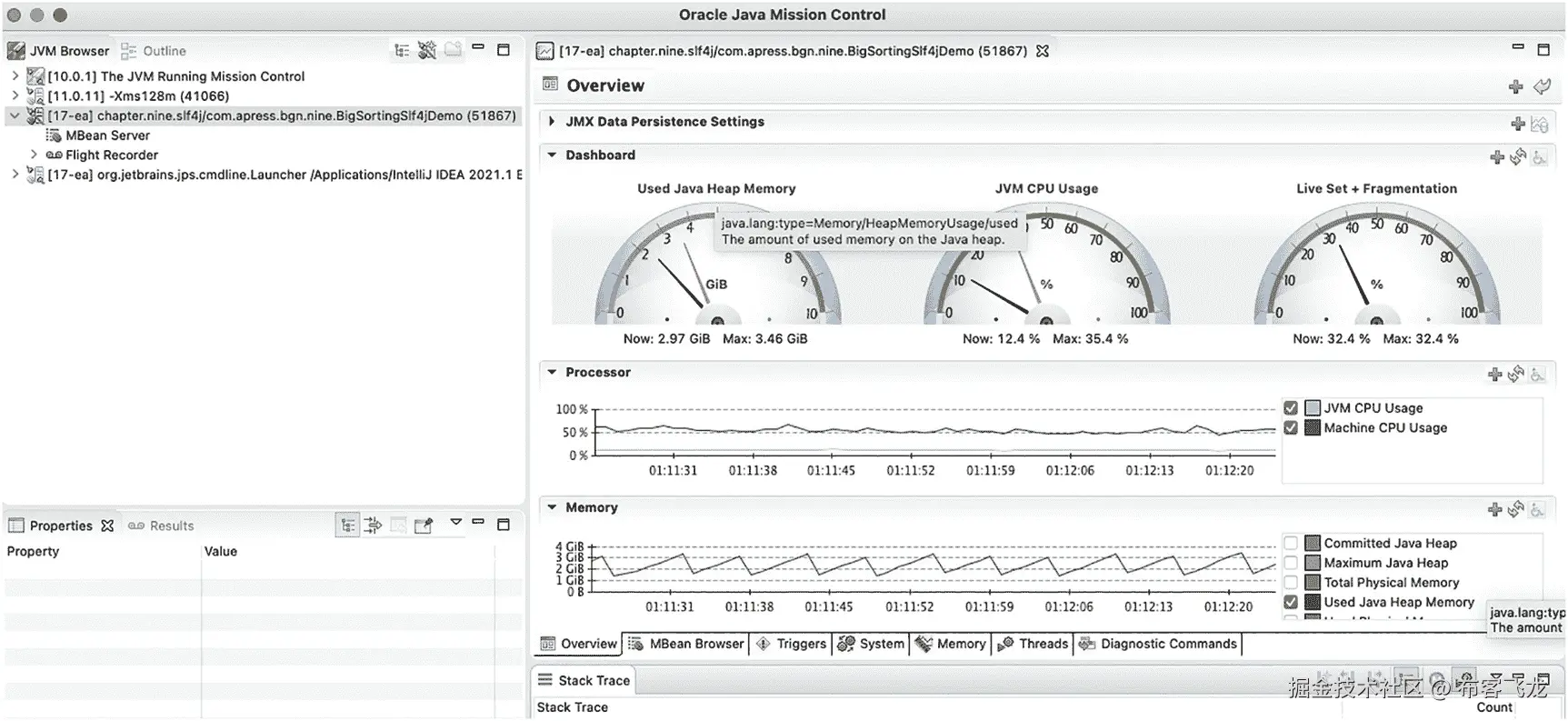Click the Processor accessibility icon
The image size is (1568, 721).
(x=1537, y=374)
